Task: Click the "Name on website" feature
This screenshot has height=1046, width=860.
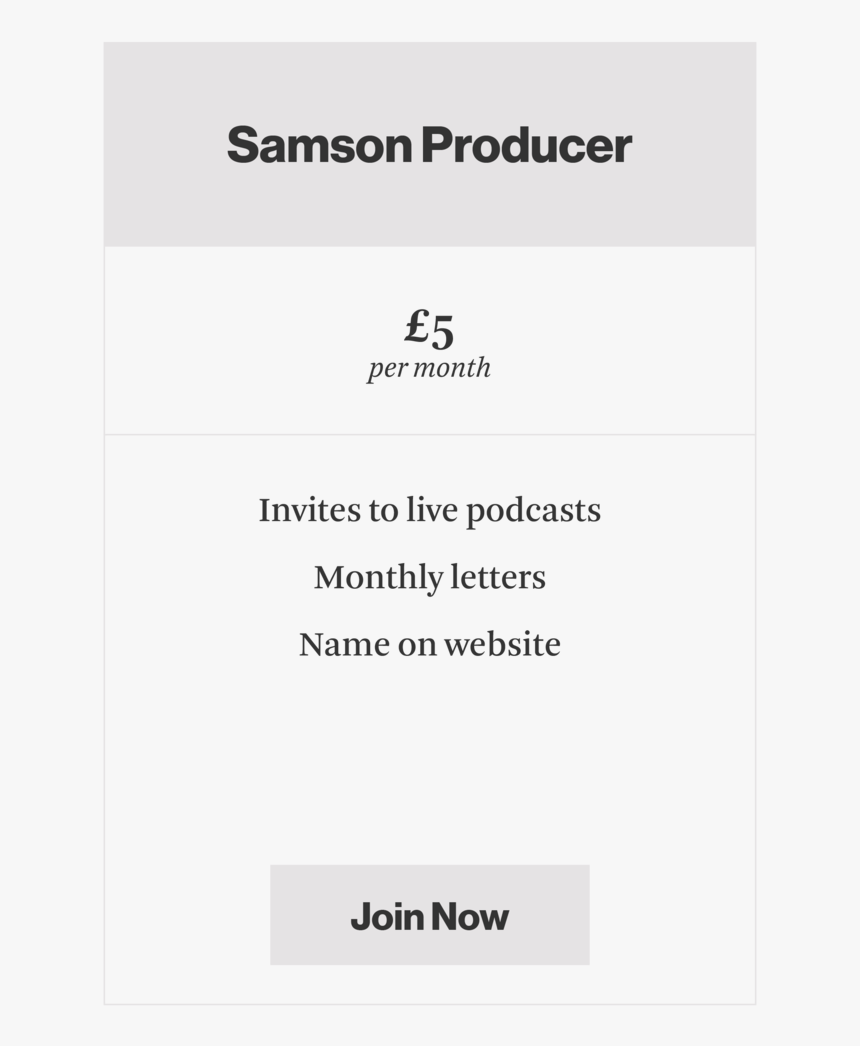Action: pos(429,644)
